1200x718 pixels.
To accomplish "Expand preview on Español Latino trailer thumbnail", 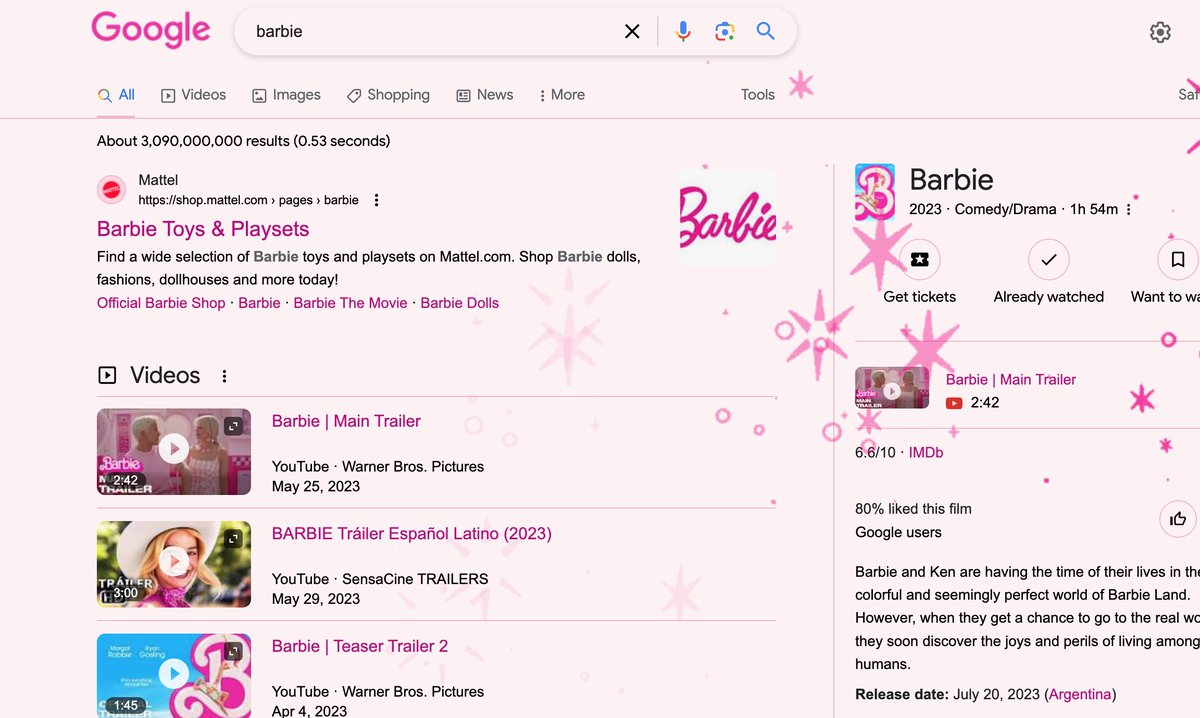I will 233,538.
